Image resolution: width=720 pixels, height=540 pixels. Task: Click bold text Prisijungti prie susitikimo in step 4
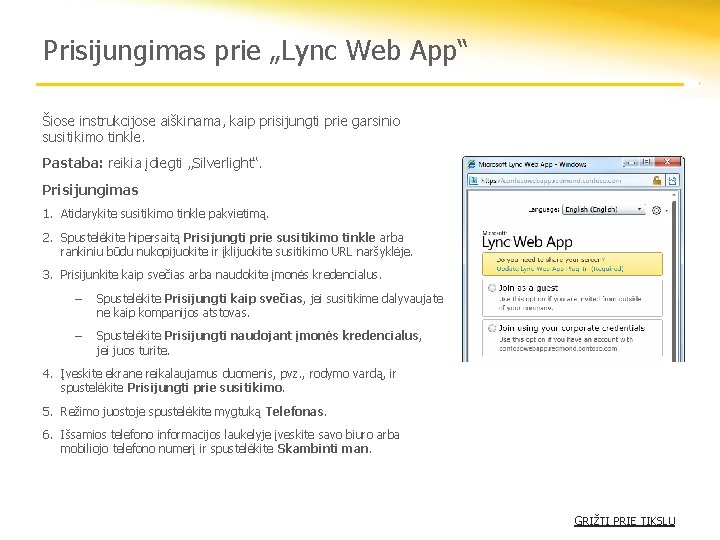205,388
